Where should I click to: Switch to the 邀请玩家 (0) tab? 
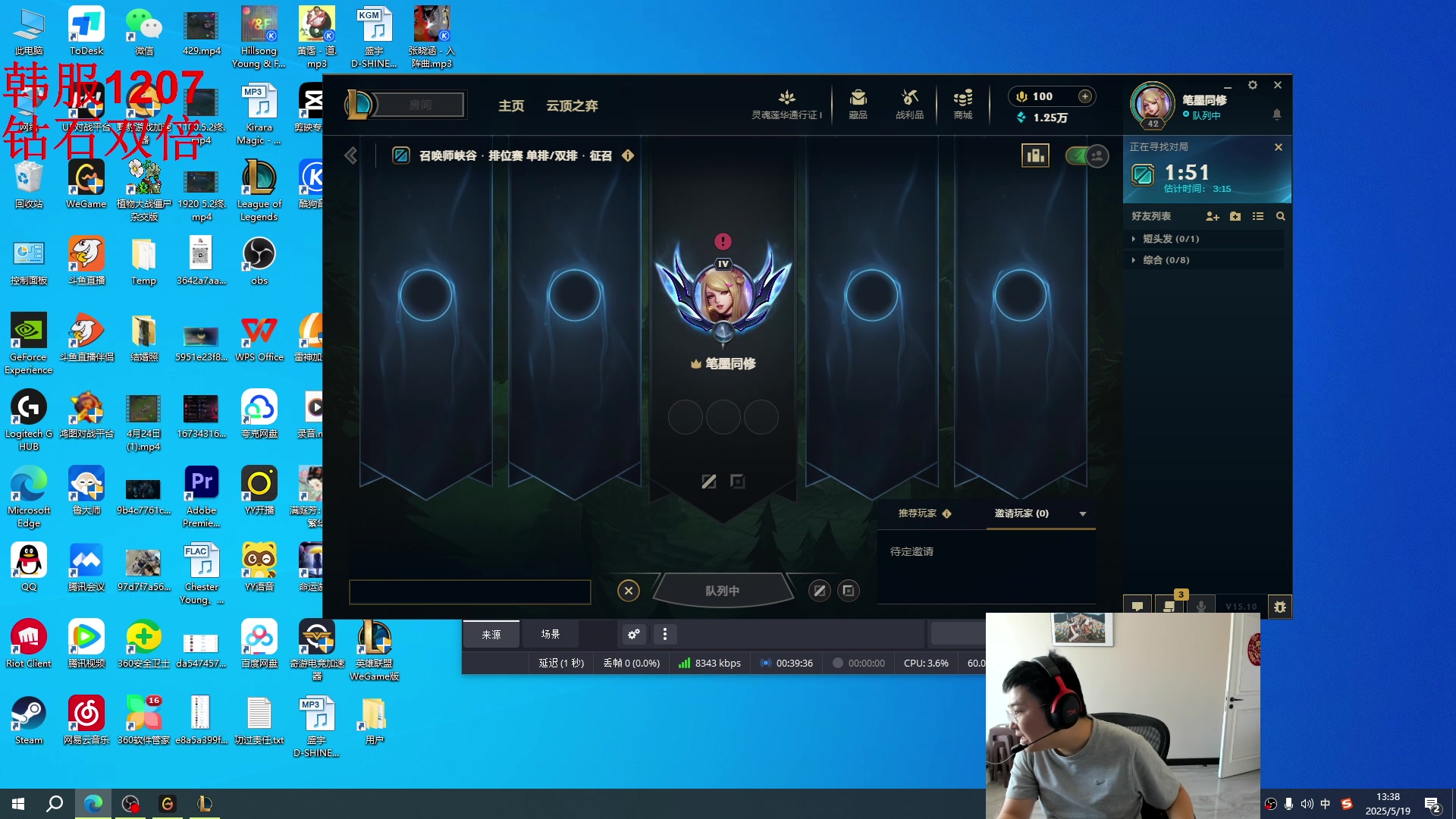point(1021,513)
